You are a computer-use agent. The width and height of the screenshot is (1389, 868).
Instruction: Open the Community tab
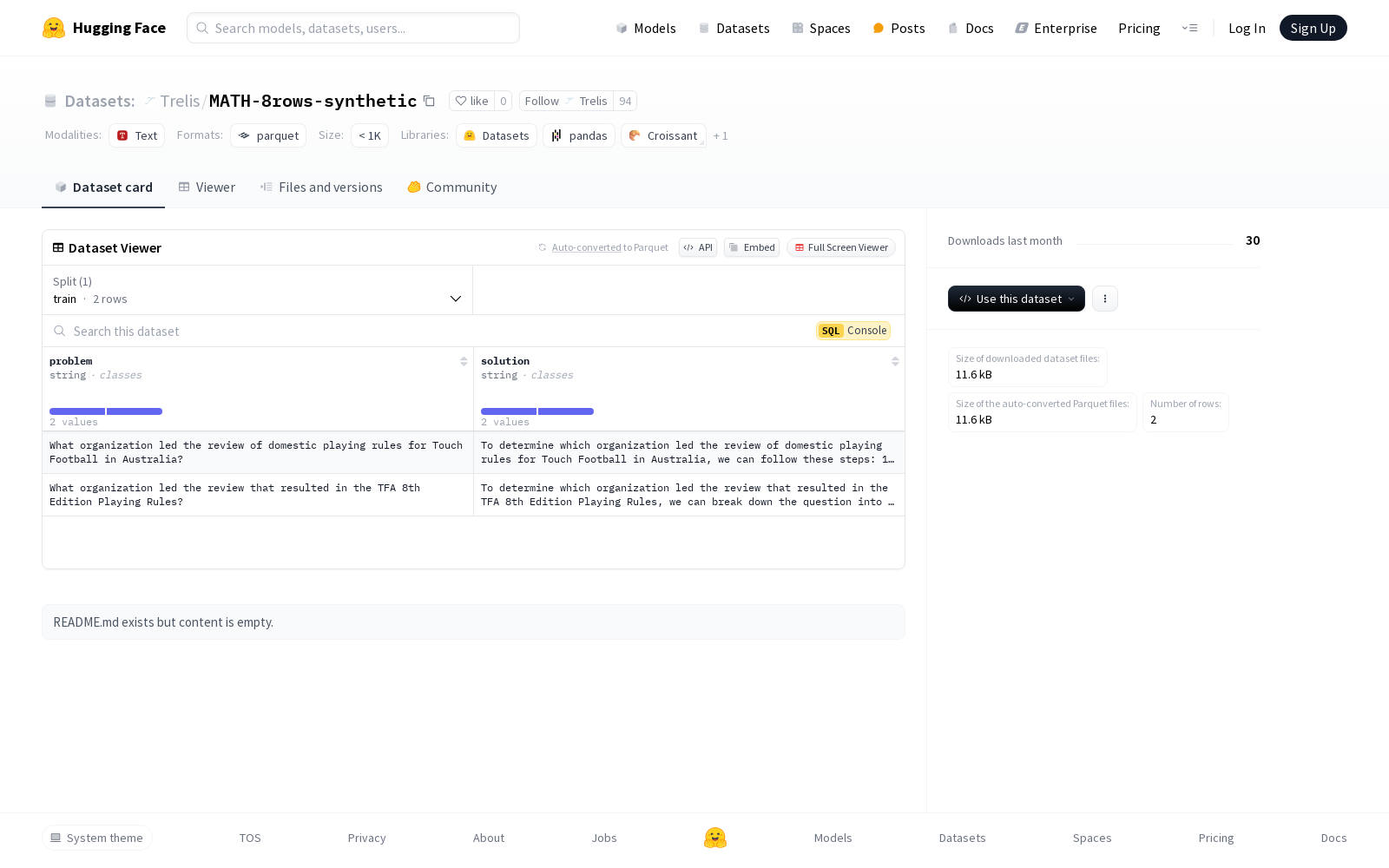point(452,187)
